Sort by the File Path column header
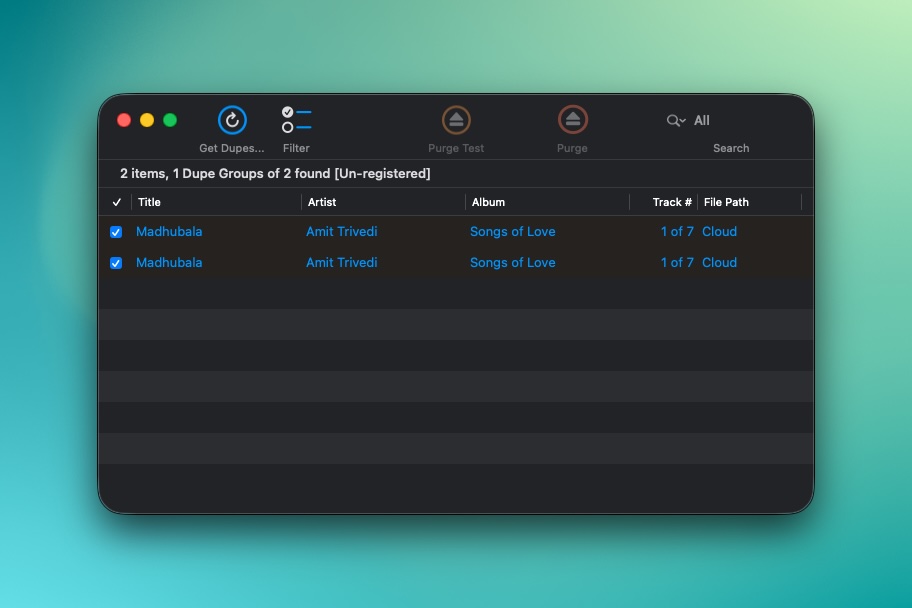Screen dimensions: 912x608 coord(750,202)
